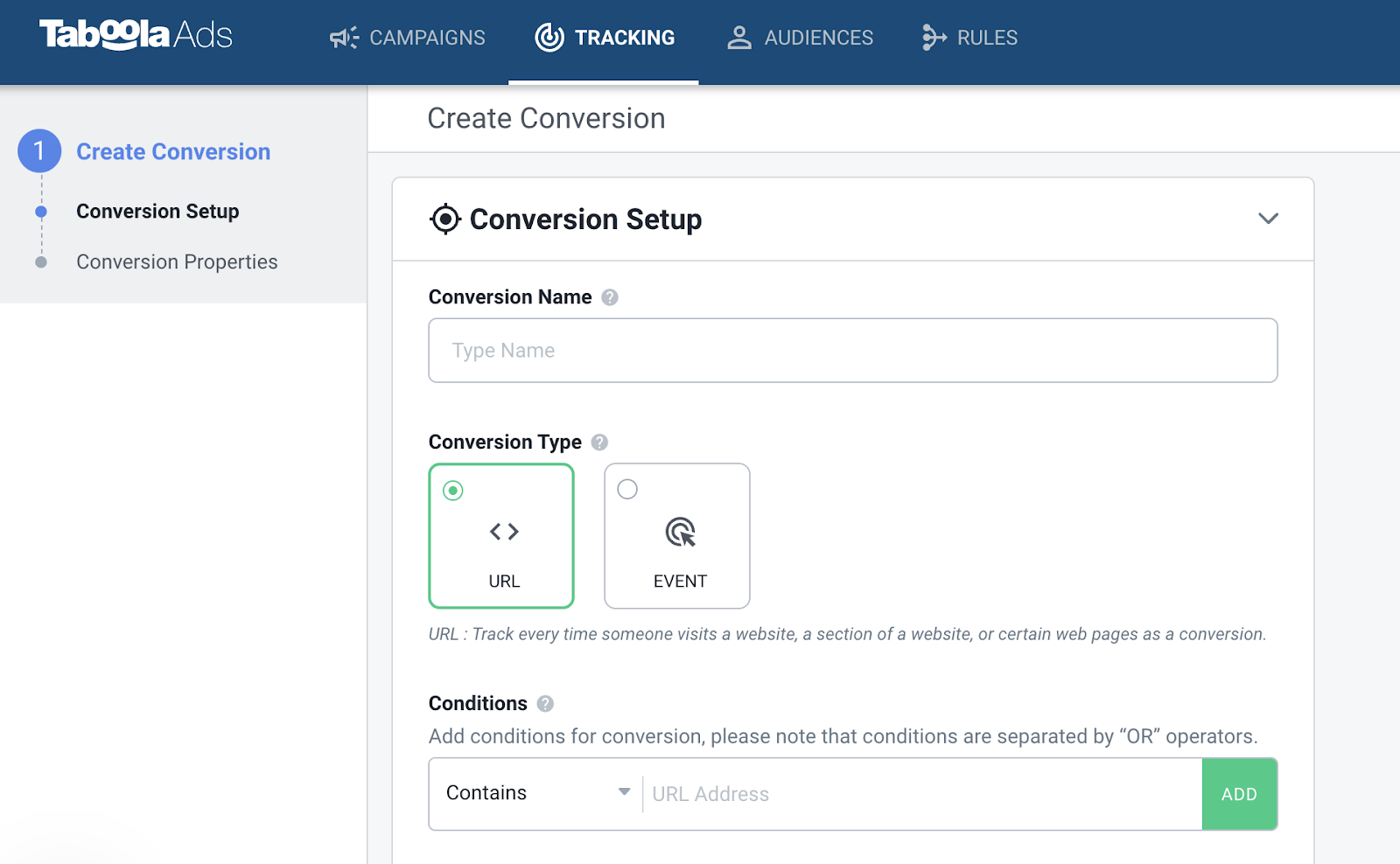Click the Conversion Setup crosshair icon
The width and height of the screenshot is (1400, 864).
(x=445, y=219)
